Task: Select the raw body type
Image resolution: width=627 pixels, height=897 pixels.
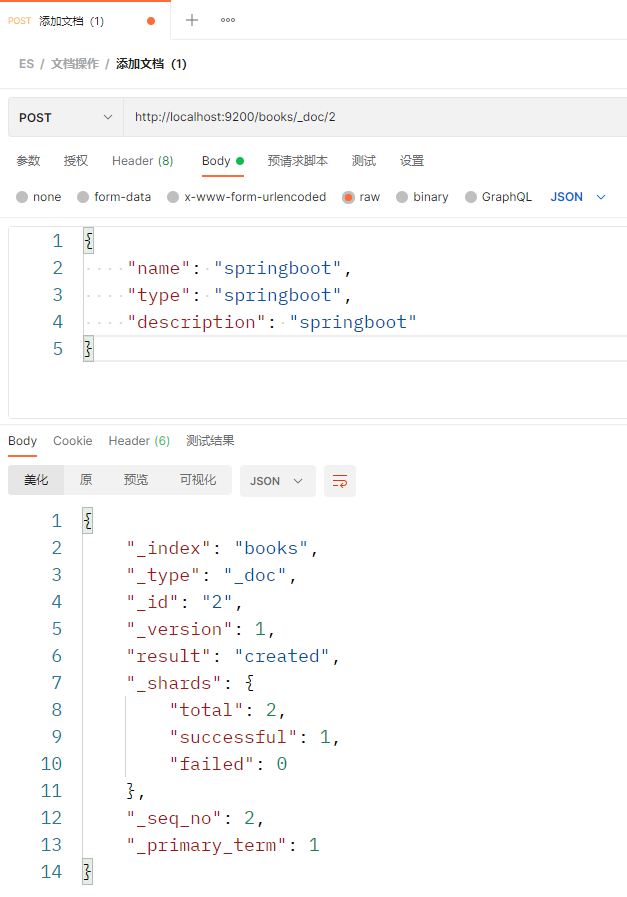Action: [x=360, y=197]
